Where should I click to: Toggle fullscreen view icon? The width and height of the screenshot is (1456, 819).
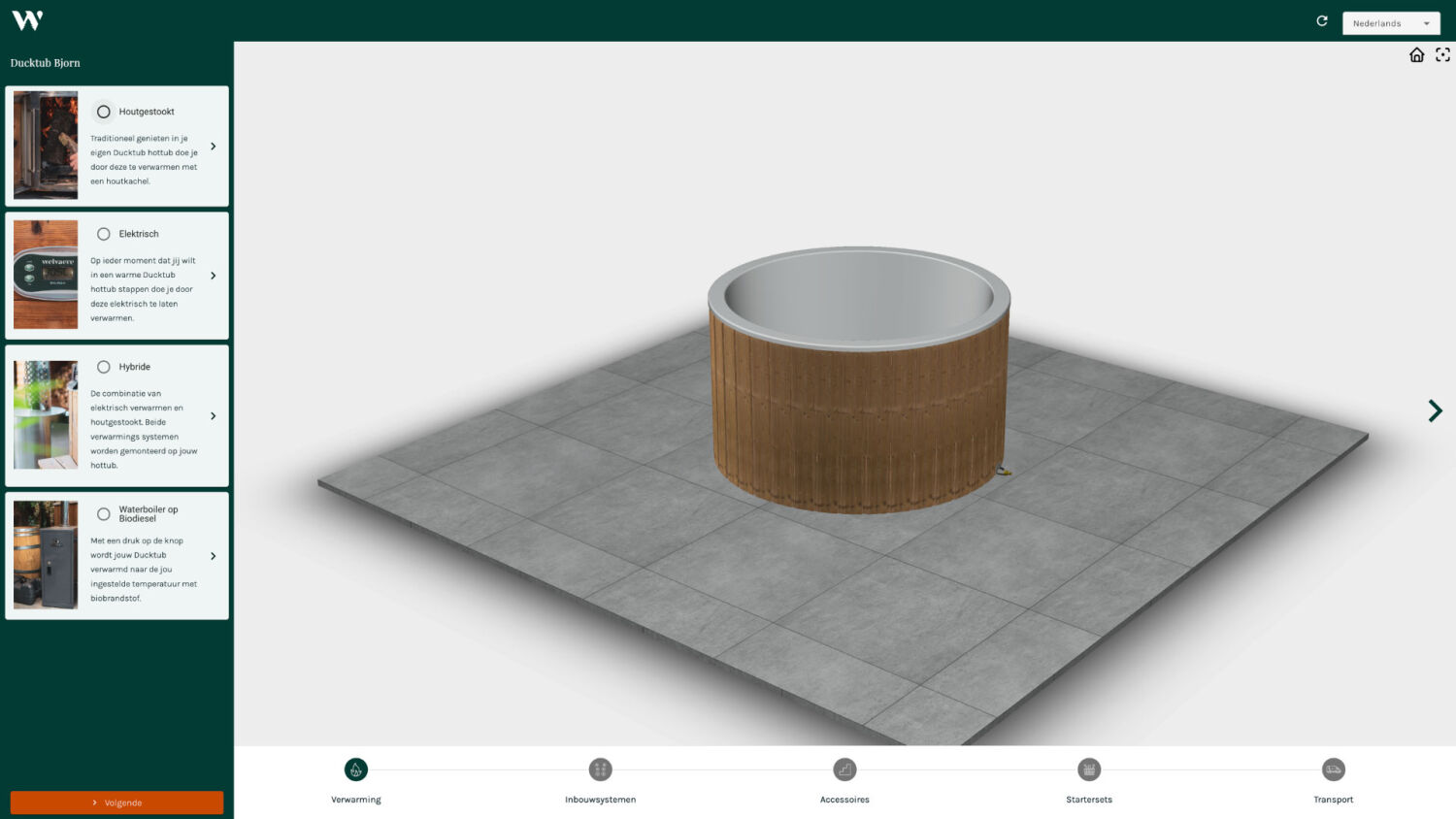point(1442,55)
